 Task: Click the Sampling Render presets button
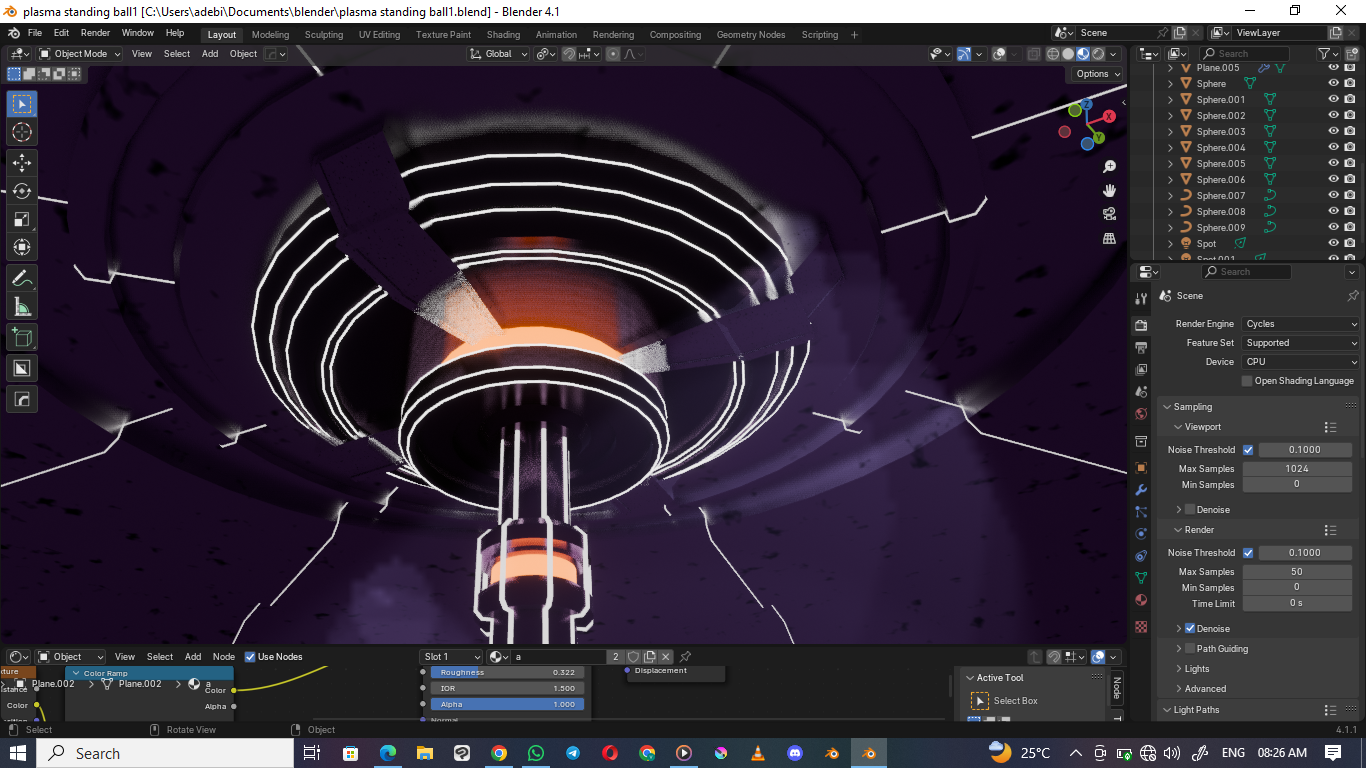[1330, 530]
